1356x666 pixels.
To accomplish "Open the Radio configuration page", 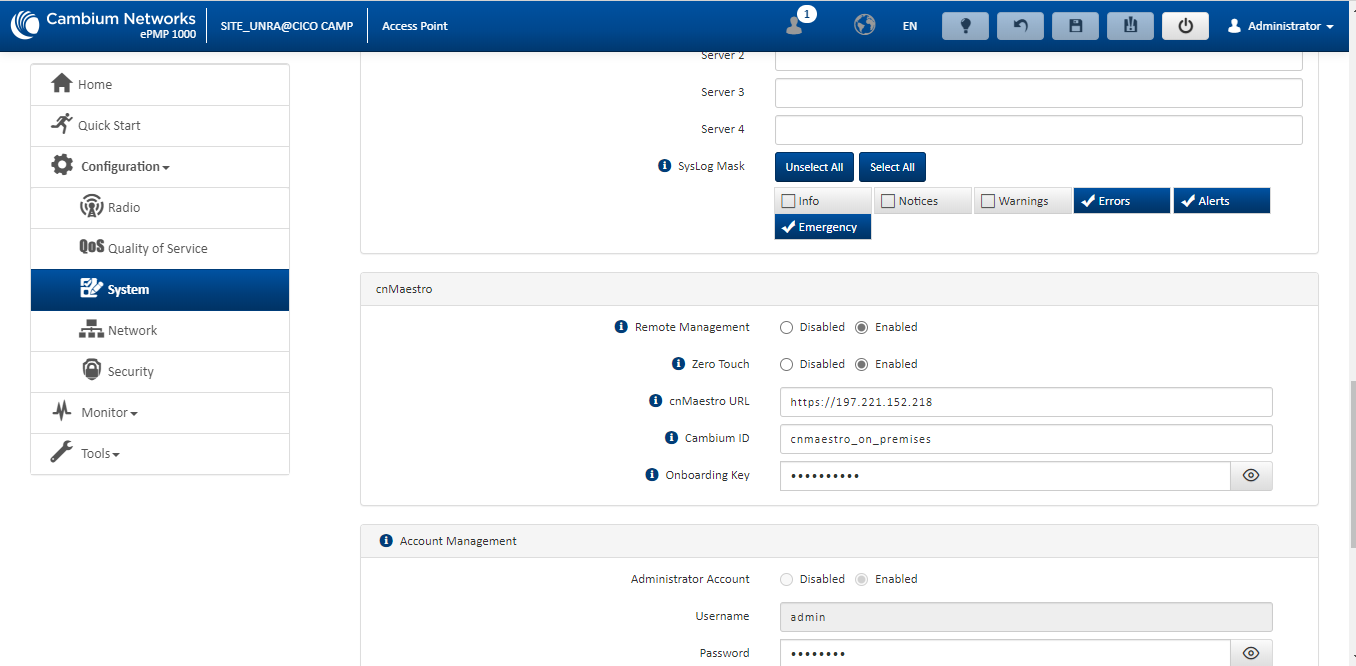I will pos(124,207).
